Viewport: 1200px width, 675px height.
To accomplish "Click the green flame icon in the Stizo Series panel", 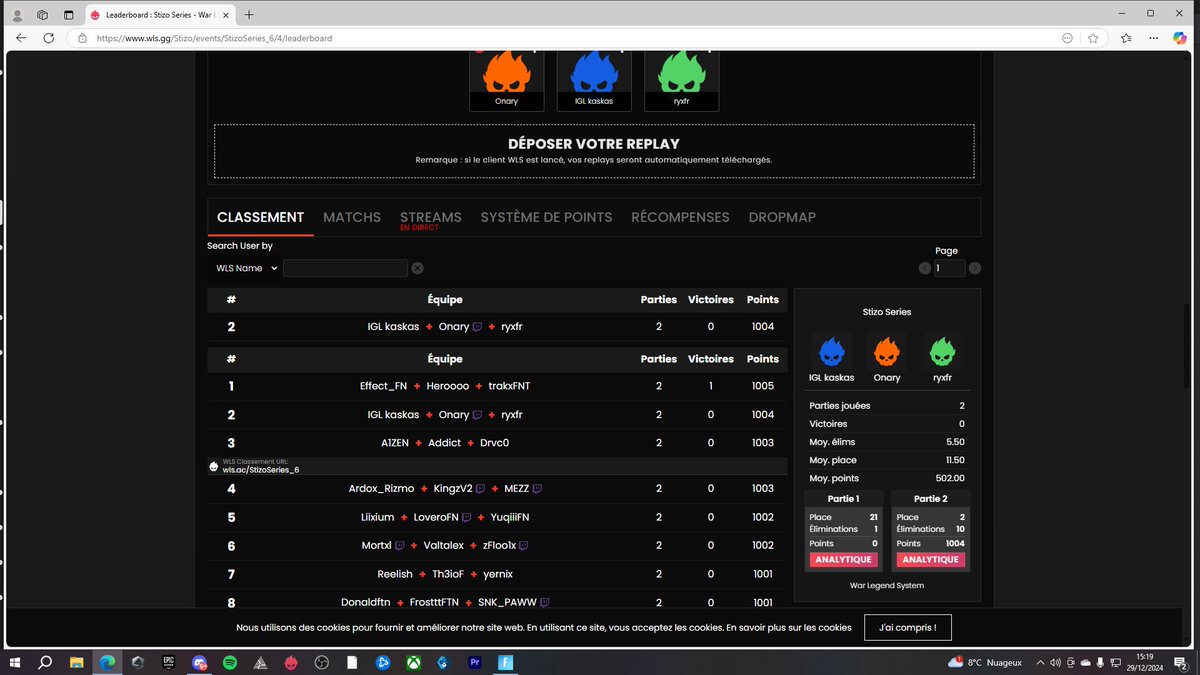I will 942,351.
